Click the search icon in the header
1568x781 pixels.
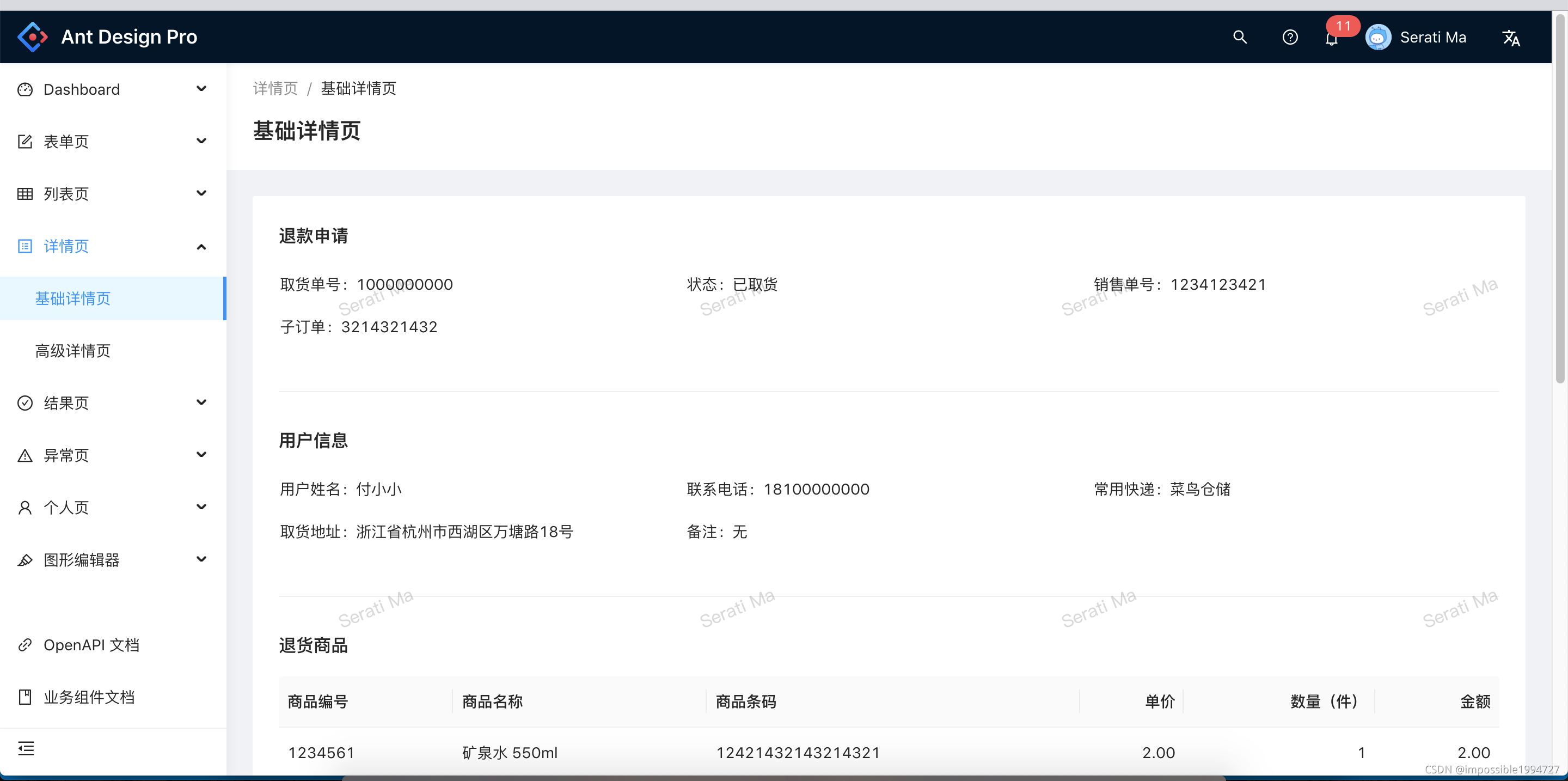[x=1240, y=36]
